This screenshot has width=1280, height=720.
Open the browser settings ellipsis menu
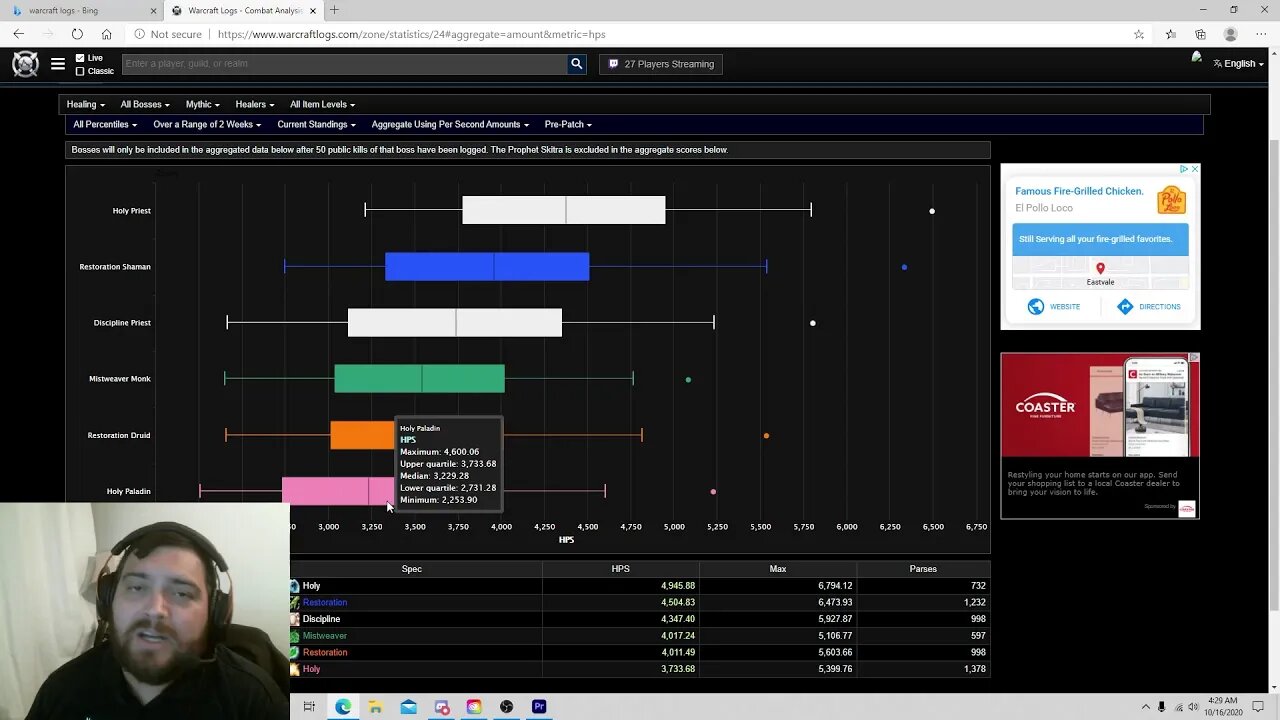(x=1262, y=34)
